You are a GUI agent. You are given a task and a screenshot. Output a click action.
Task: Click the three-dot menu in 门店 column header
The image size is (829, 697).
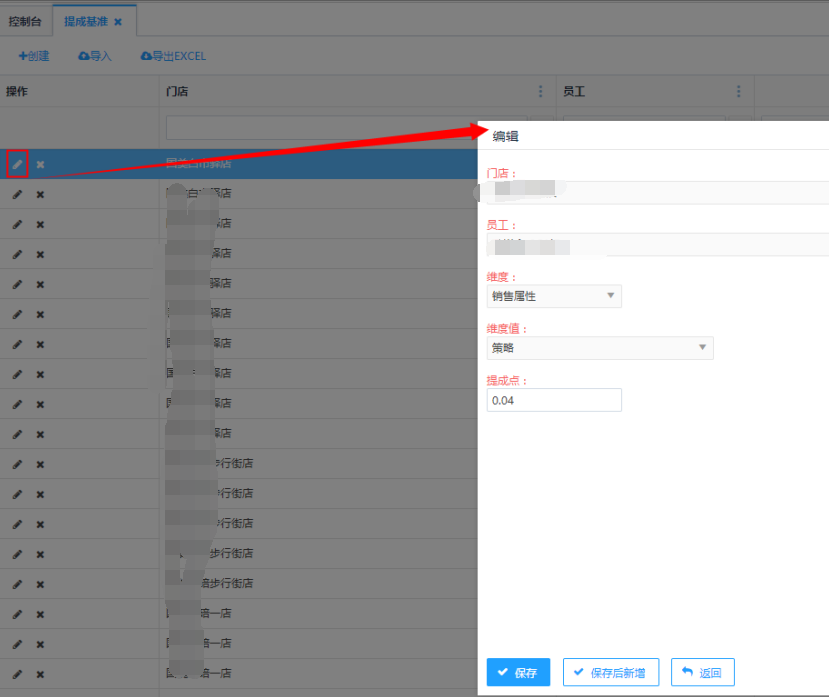541,91
